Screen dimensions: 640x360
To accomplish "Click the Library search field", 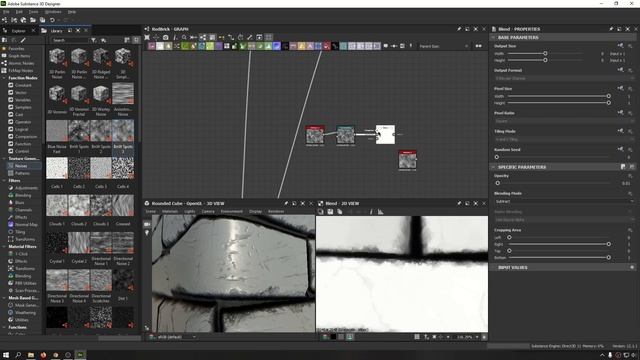I will [x=69, y=40].
